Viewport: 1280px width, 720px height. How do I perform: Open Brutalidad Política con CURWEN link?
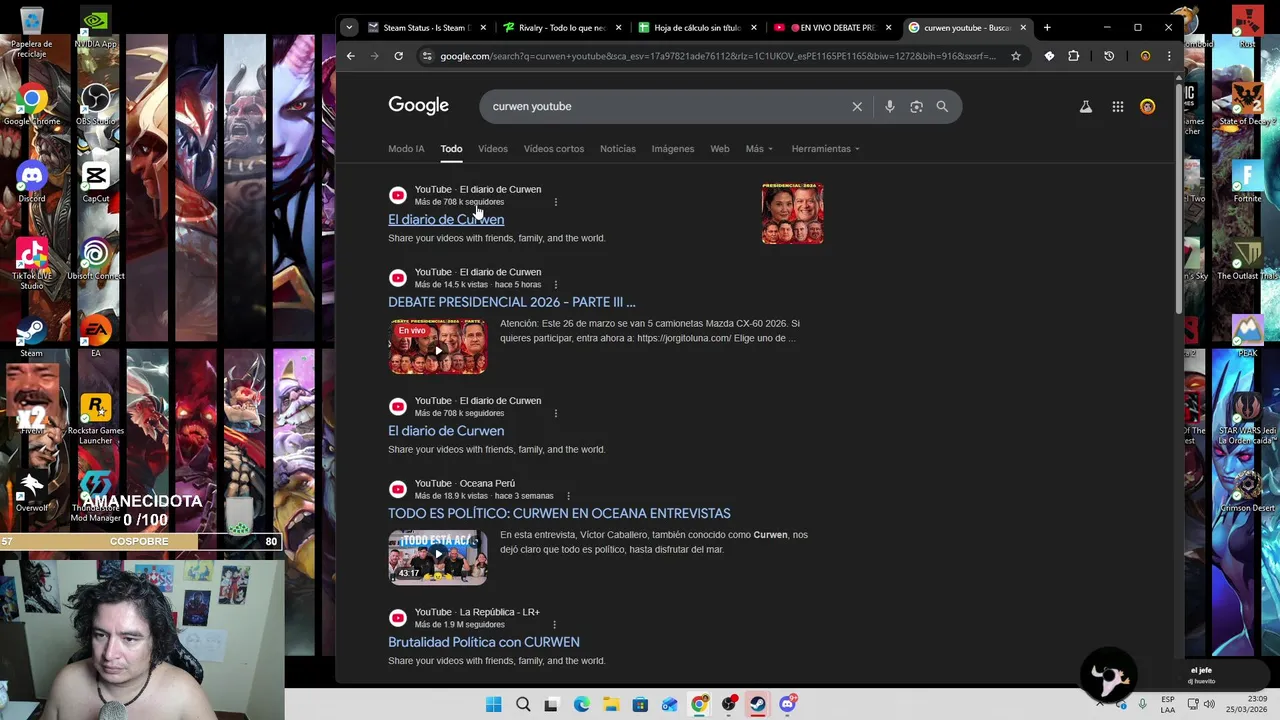[484, 642]
